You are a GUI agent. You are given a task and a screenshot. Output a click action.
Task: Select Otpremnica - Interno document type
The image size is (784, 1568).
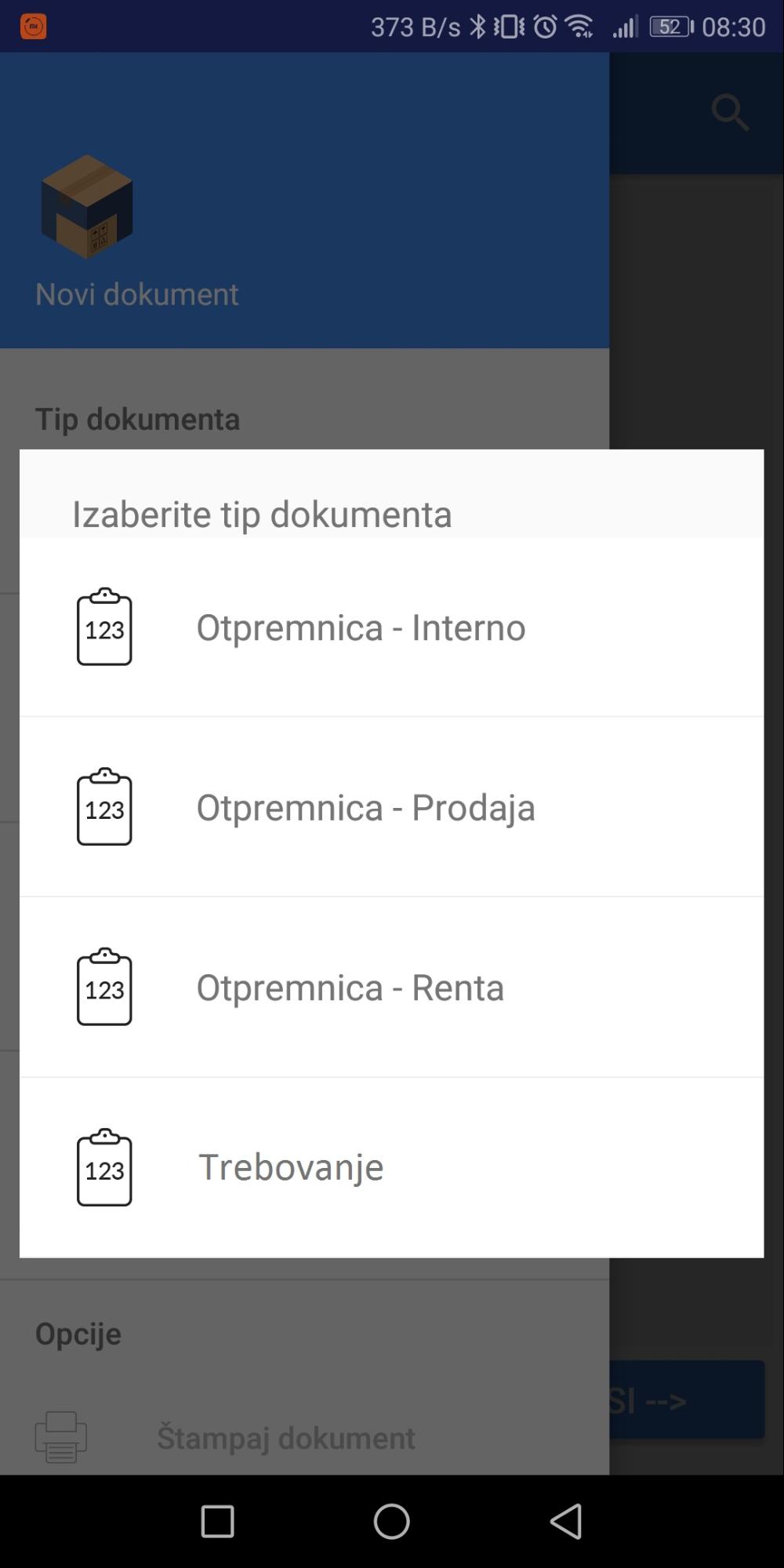[361, 628]
